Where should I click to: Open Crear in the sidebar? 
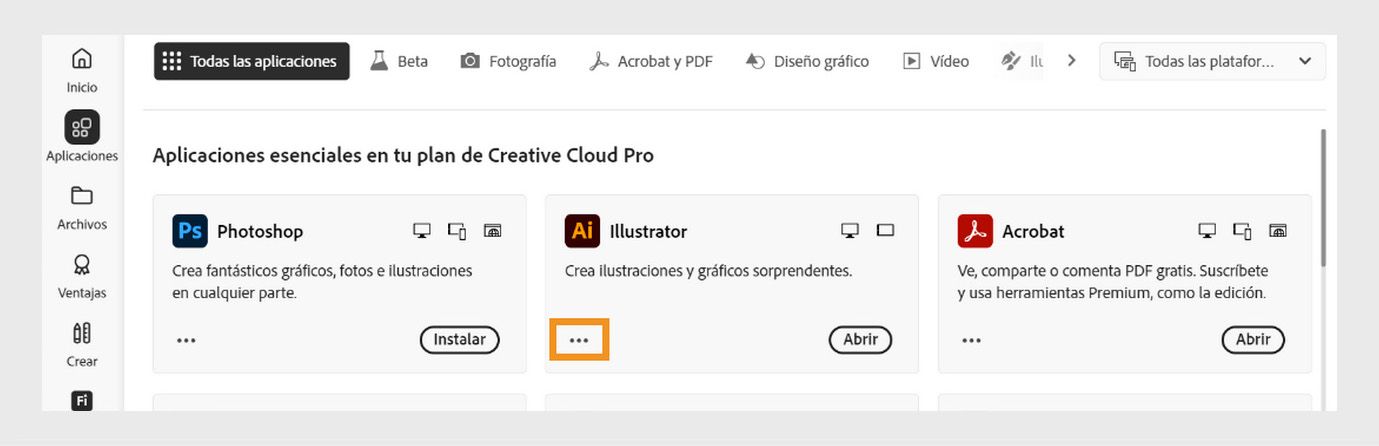click(82, 345)
